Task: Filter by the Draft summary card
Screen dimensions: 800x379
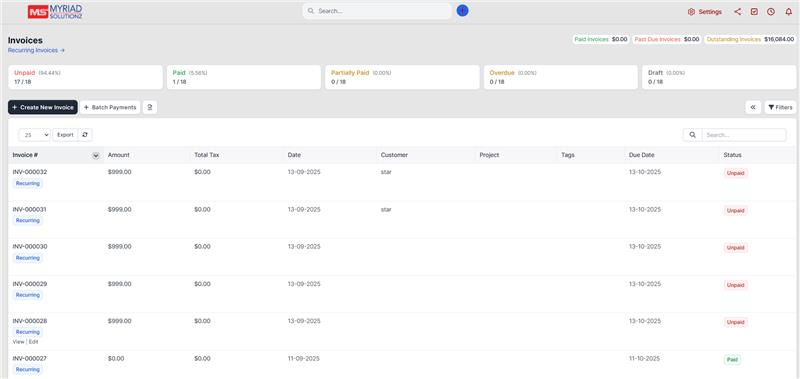Action: click(x=719, y=77)
